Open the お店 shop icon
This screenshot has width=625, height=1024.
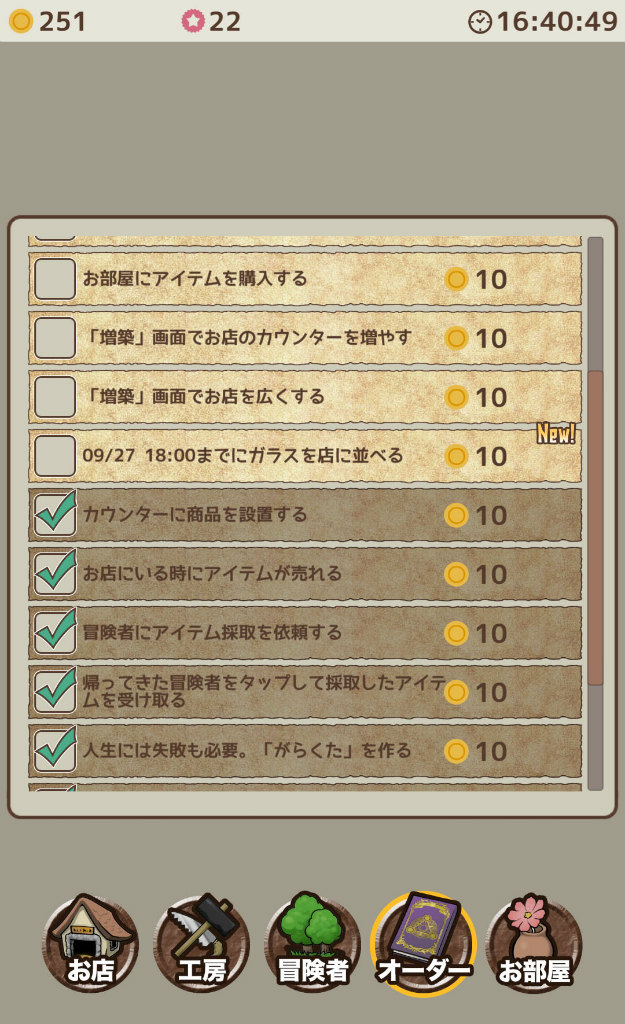(x=90, y=942)
